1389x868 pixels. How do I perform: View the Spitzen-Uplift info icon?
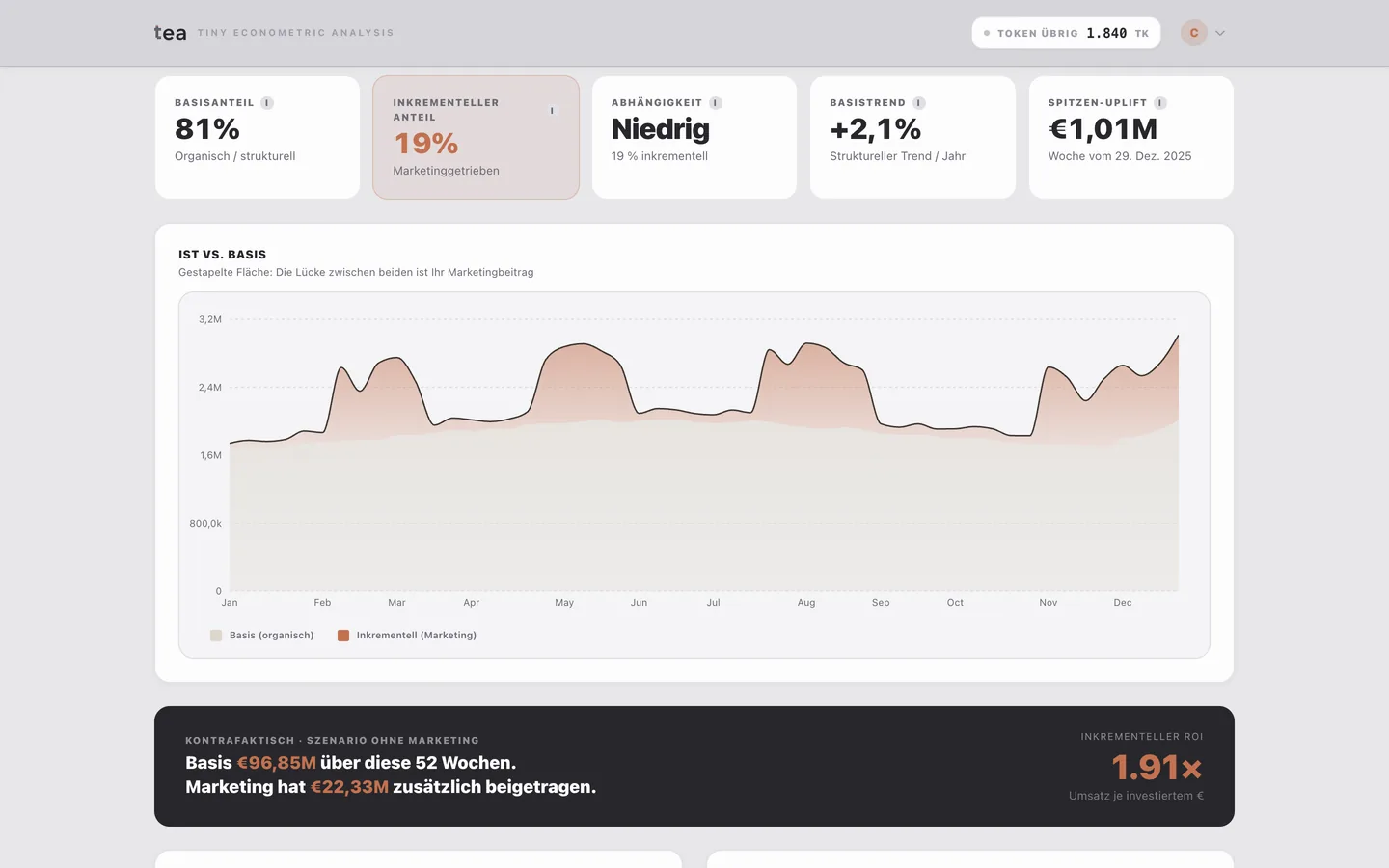tap(1160, 103)
